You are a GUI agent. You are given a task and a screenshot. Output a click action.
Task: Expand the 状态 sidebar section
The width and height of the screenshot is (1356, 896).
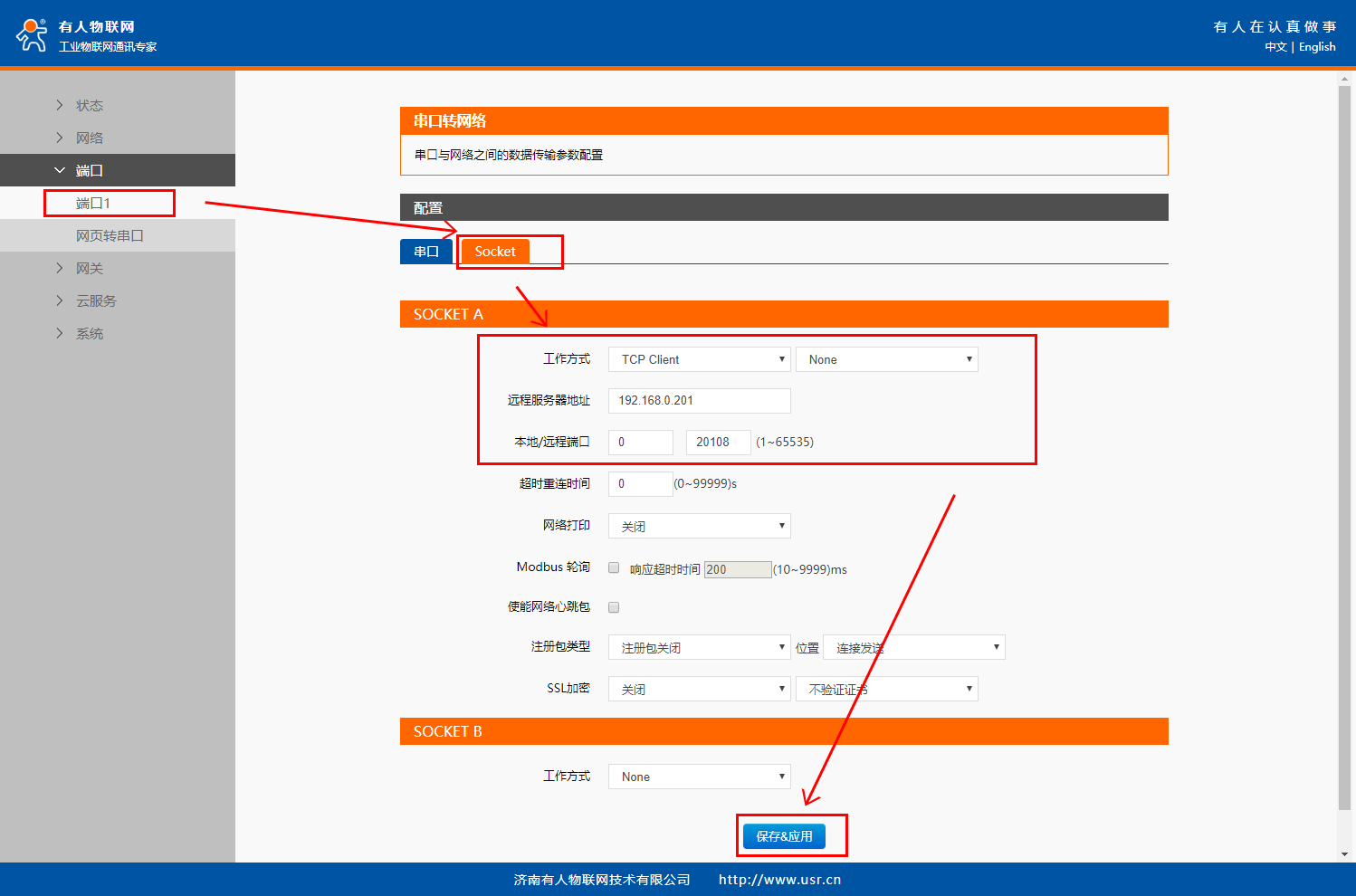click(89, 105)
